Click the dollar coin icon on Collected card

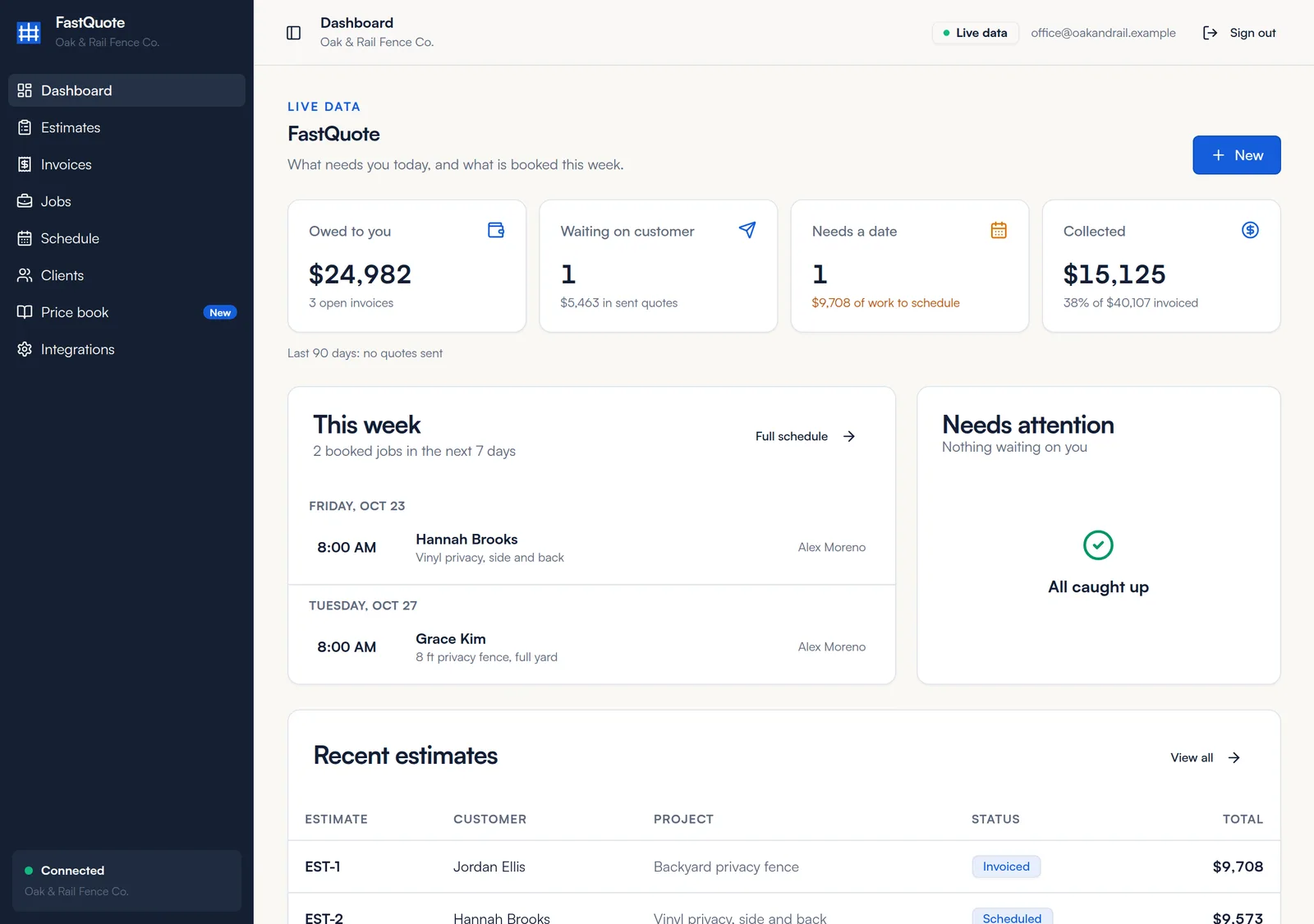[1250, 230]
